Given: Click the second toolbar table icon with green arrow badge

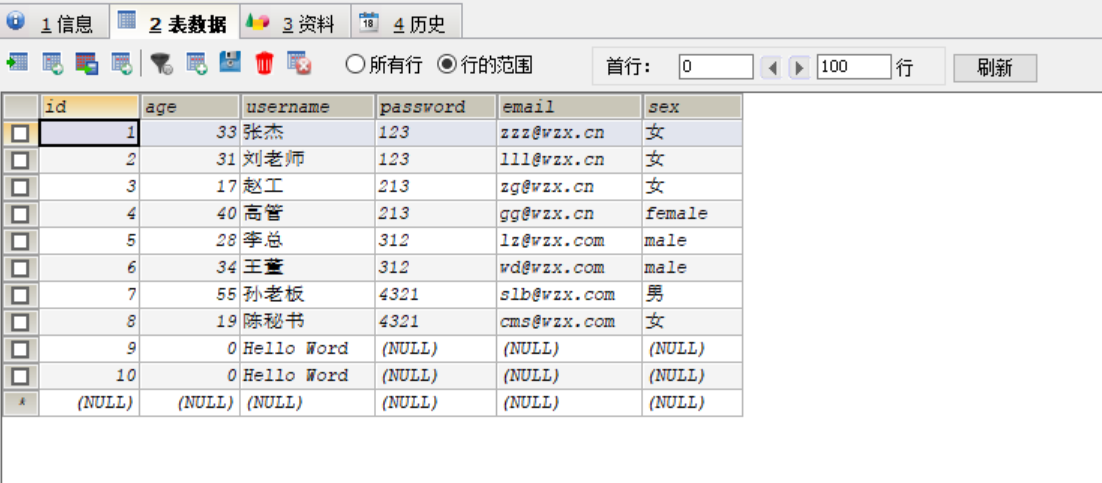Looking at the screenshot, I should 53,64.
